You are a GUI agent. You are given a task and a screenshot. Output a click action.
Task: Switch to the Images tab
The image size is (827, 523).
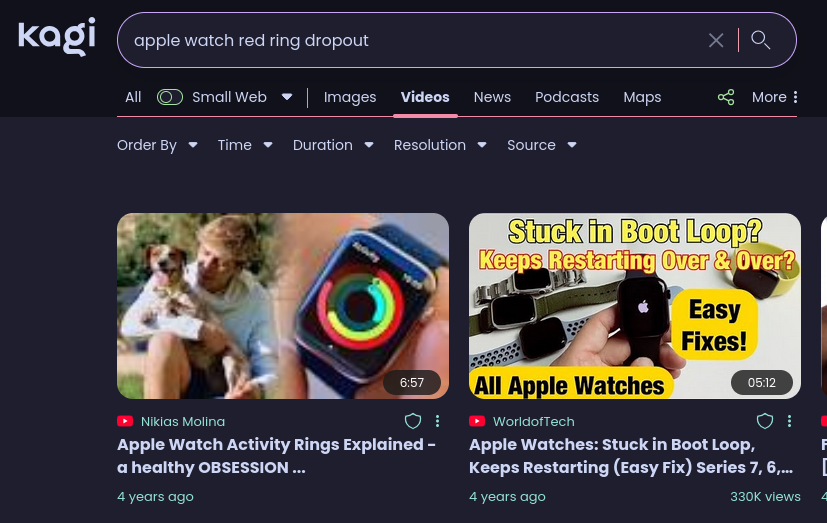350,97
